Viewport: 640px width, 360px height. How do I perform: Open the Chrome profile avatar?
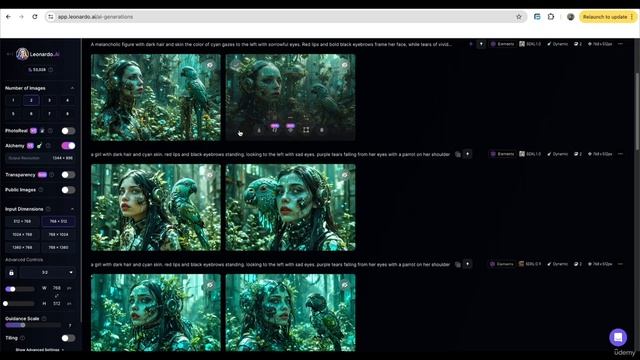point(571,17)
